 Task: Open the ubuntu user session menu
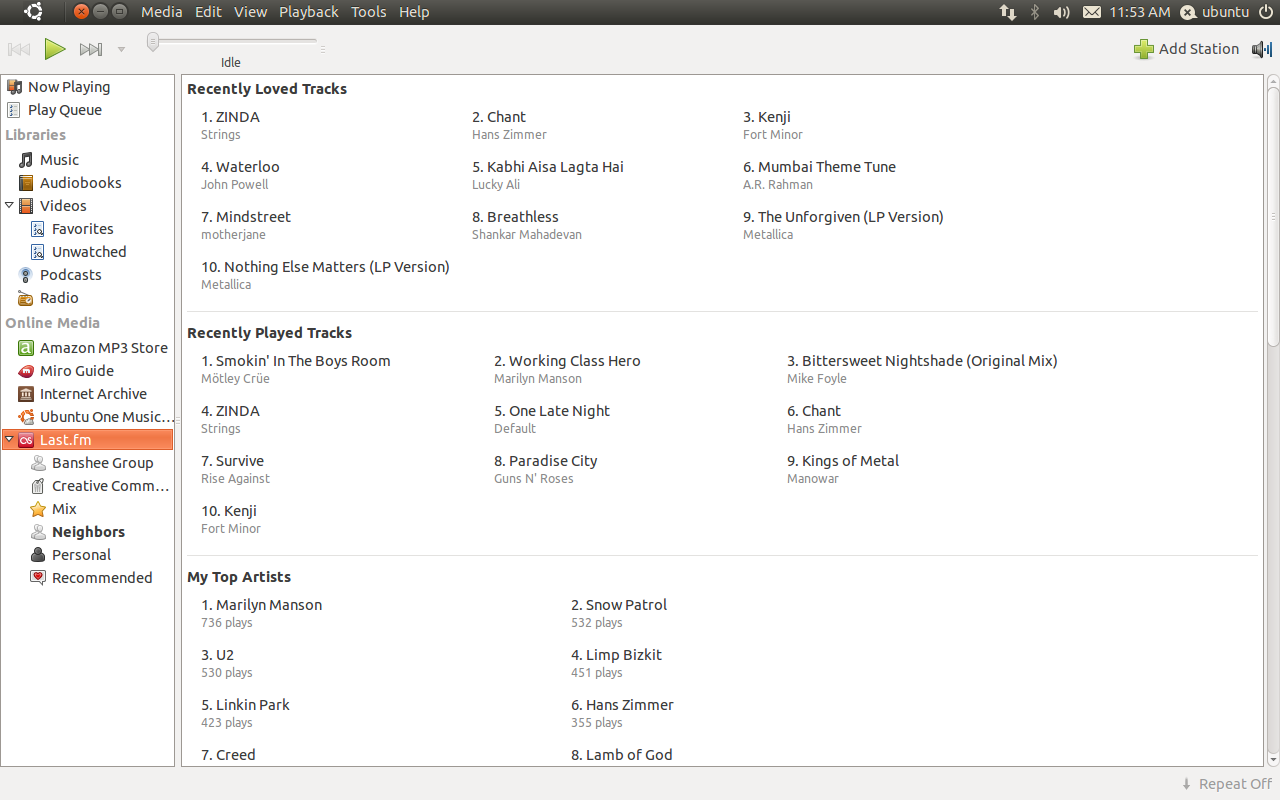1215,12
